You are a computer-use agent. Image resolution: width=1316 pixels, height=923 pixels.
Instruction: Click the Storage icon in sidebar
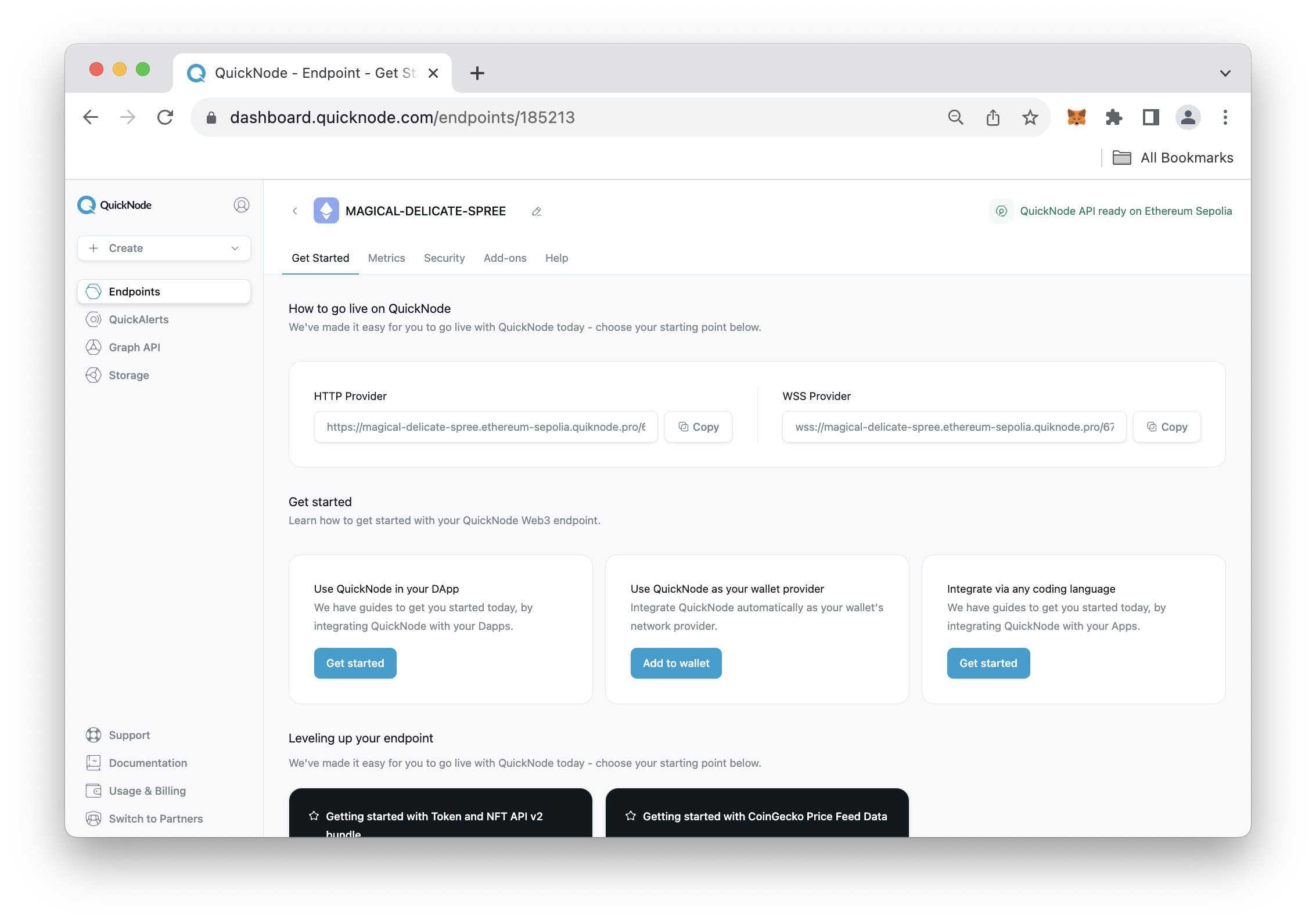pos(94,375)
